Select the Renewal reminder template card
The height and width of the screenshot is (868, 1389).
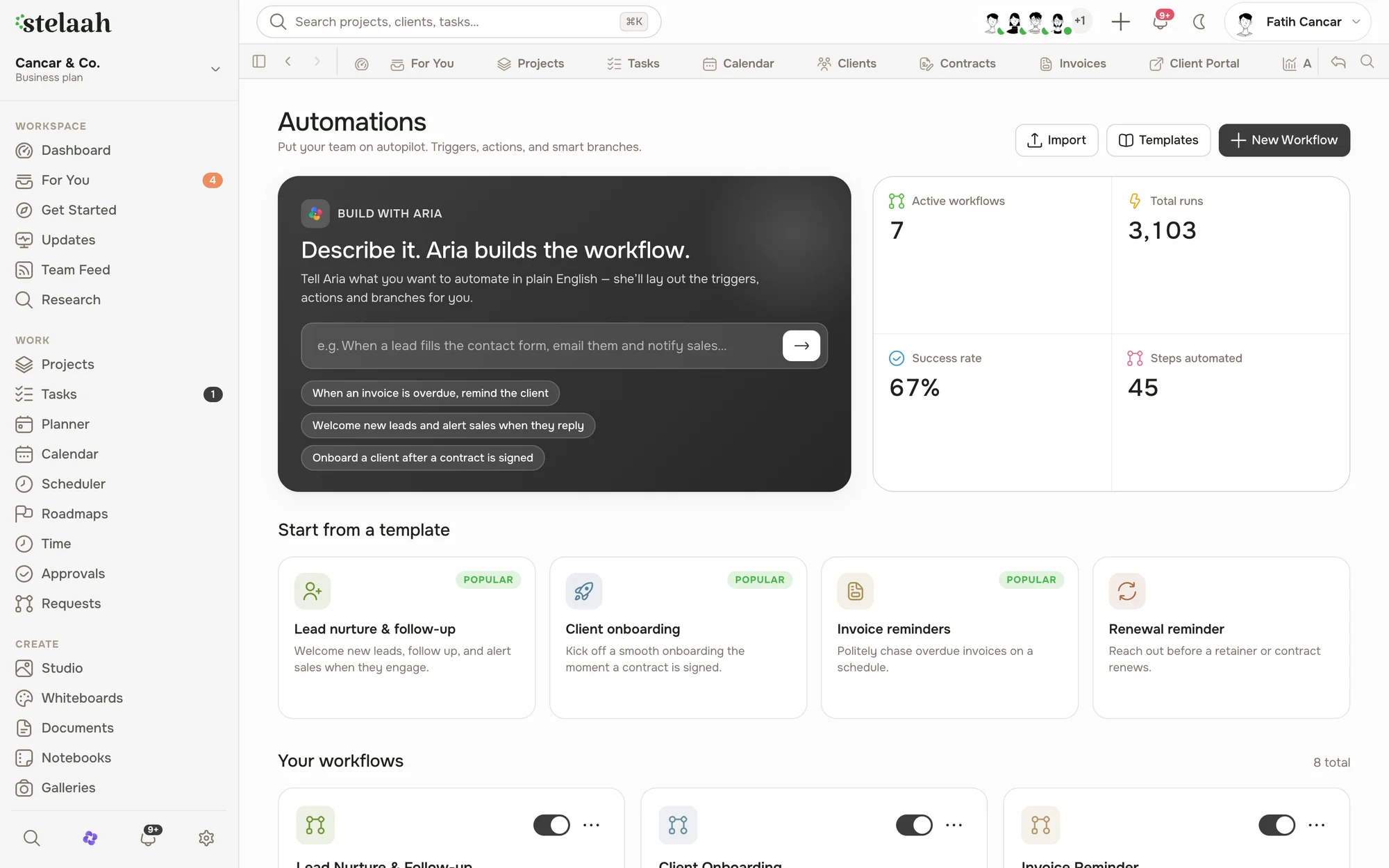coord(1221,637)
